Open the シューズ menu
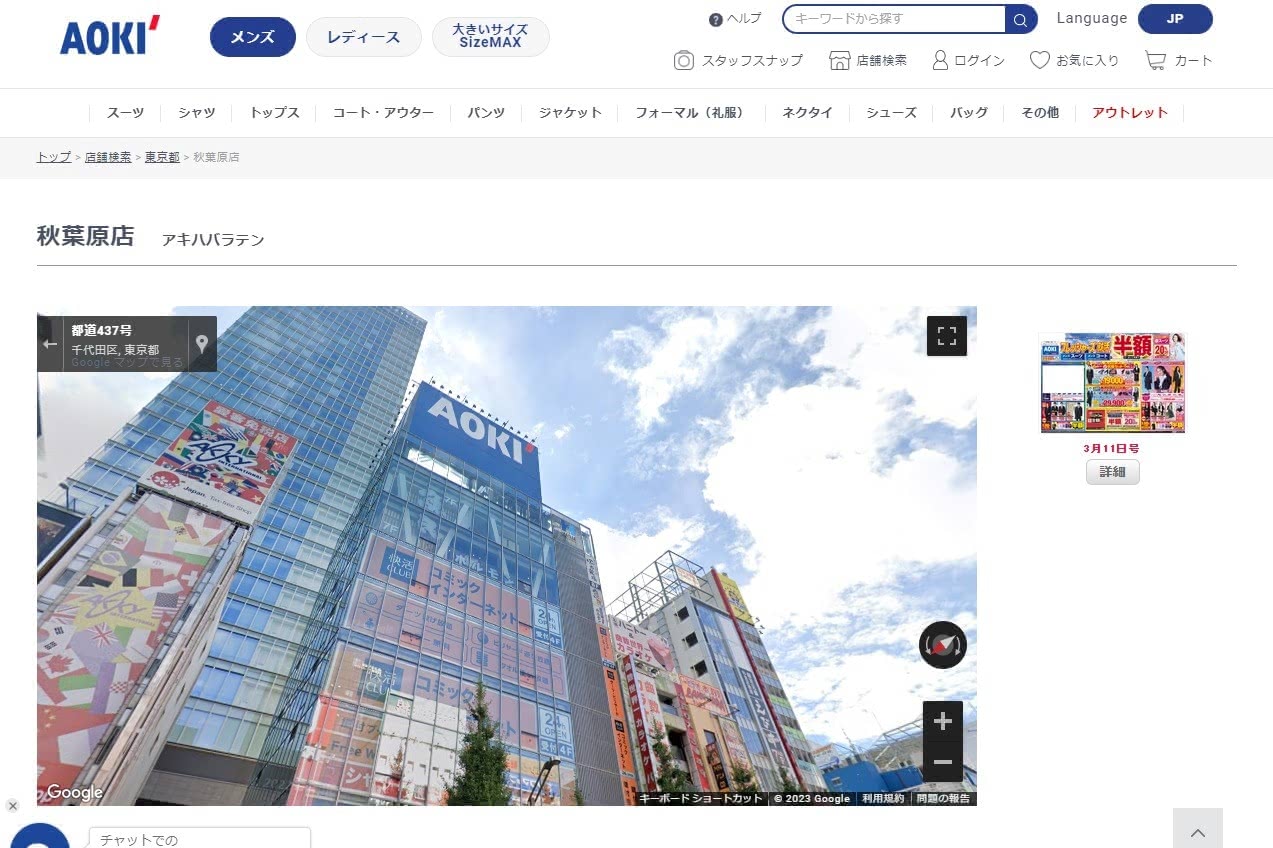 tap(892, 113)
